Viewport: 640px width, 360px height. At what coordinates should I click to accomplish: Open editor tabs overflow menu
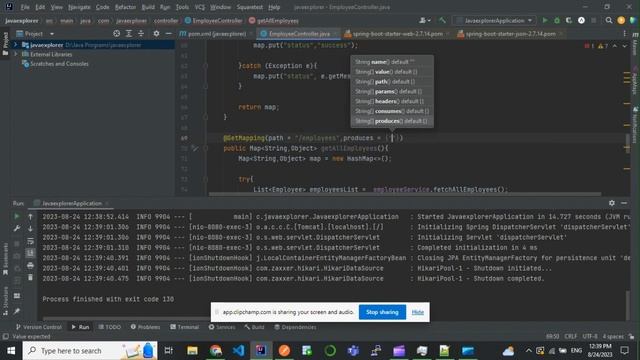coord(624,34)
